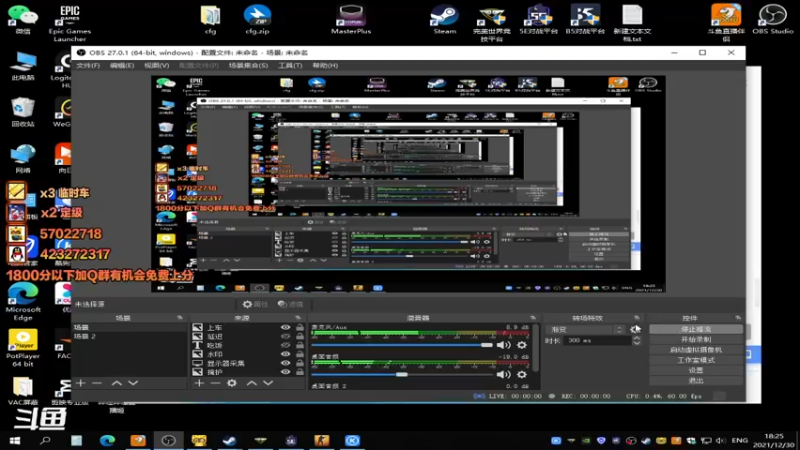
Task: Open the 文件(F) menu
Action: pyautogui.click(x=88, y=65)
